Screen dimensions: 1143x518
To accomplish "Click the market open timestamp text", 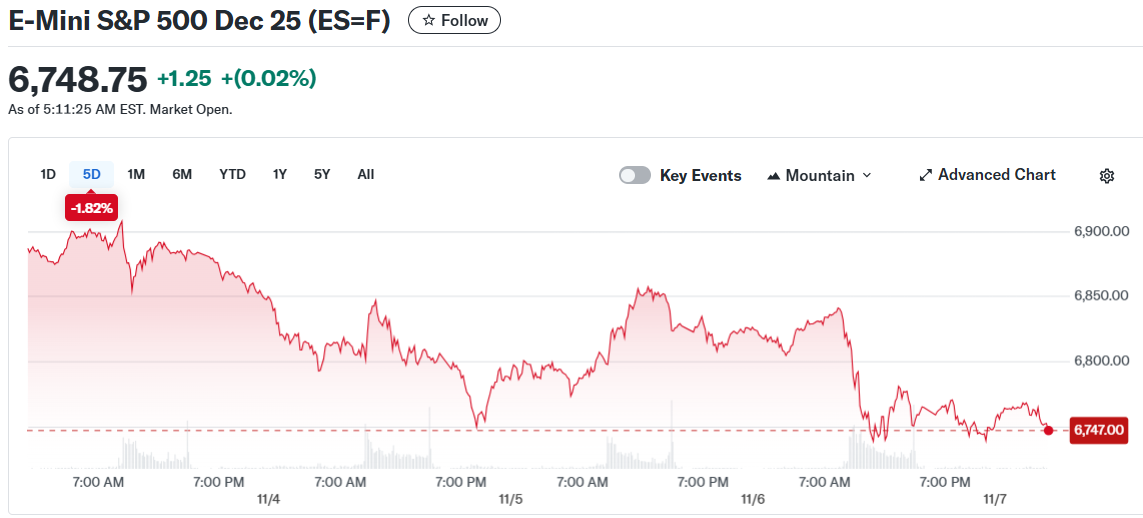I will 120,110.
